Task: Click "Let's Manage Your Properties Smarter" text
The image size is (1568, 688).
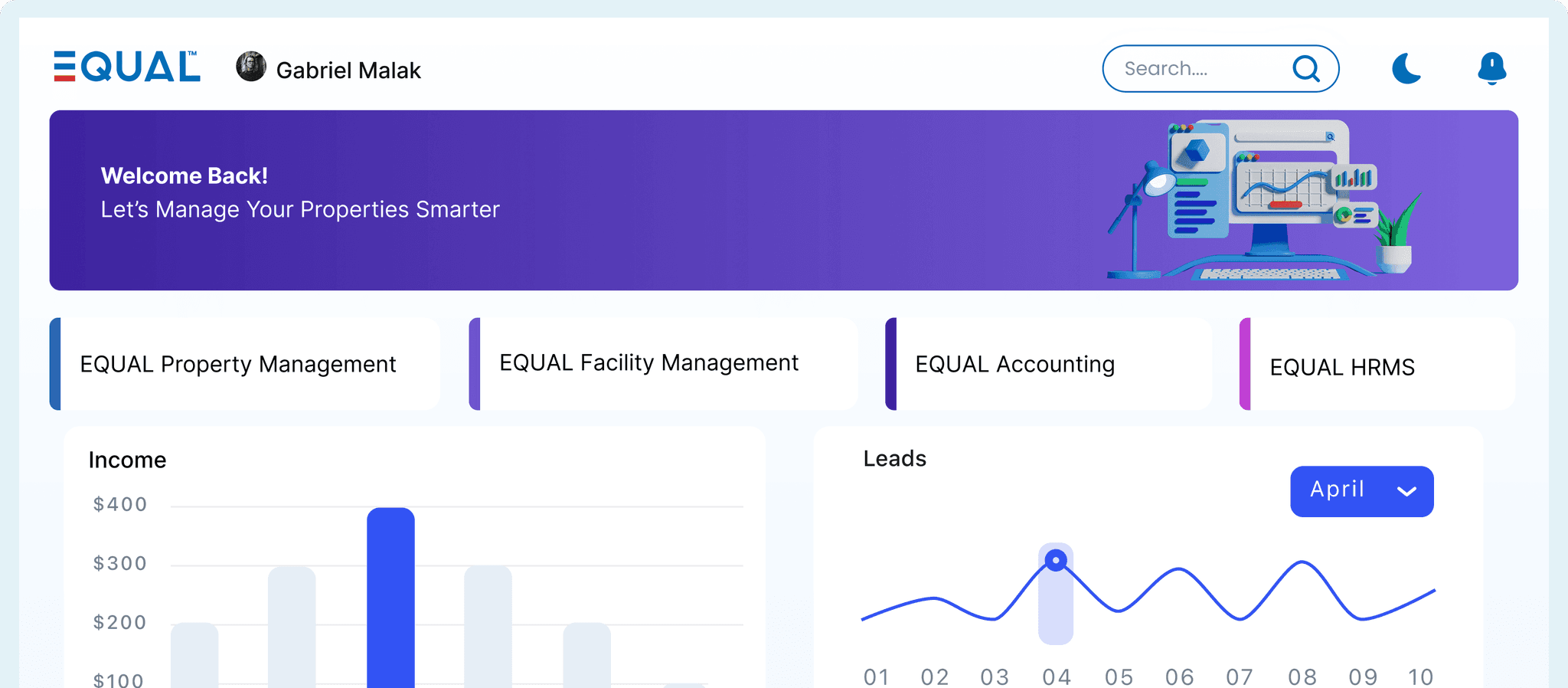Action: point(300,209)
